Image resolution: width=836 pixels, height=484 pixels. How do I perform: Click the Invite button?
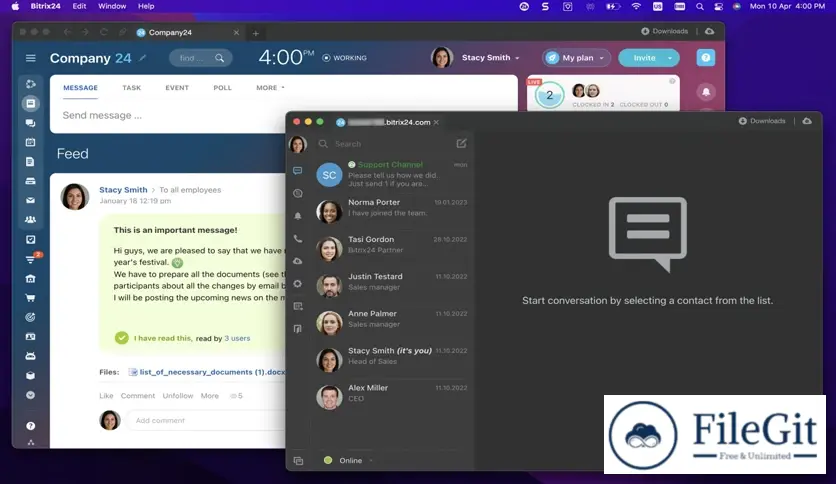point(644,58)
